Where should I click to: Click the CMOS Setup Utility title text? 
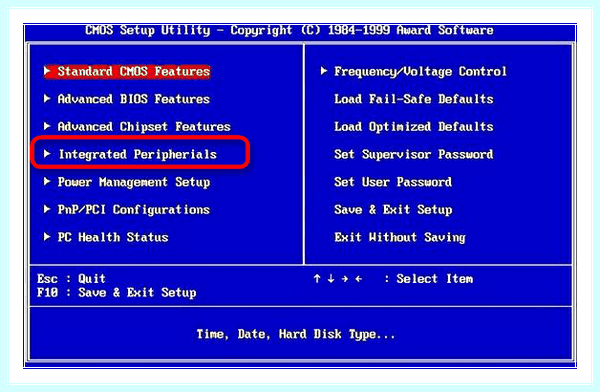click(289, 30)
